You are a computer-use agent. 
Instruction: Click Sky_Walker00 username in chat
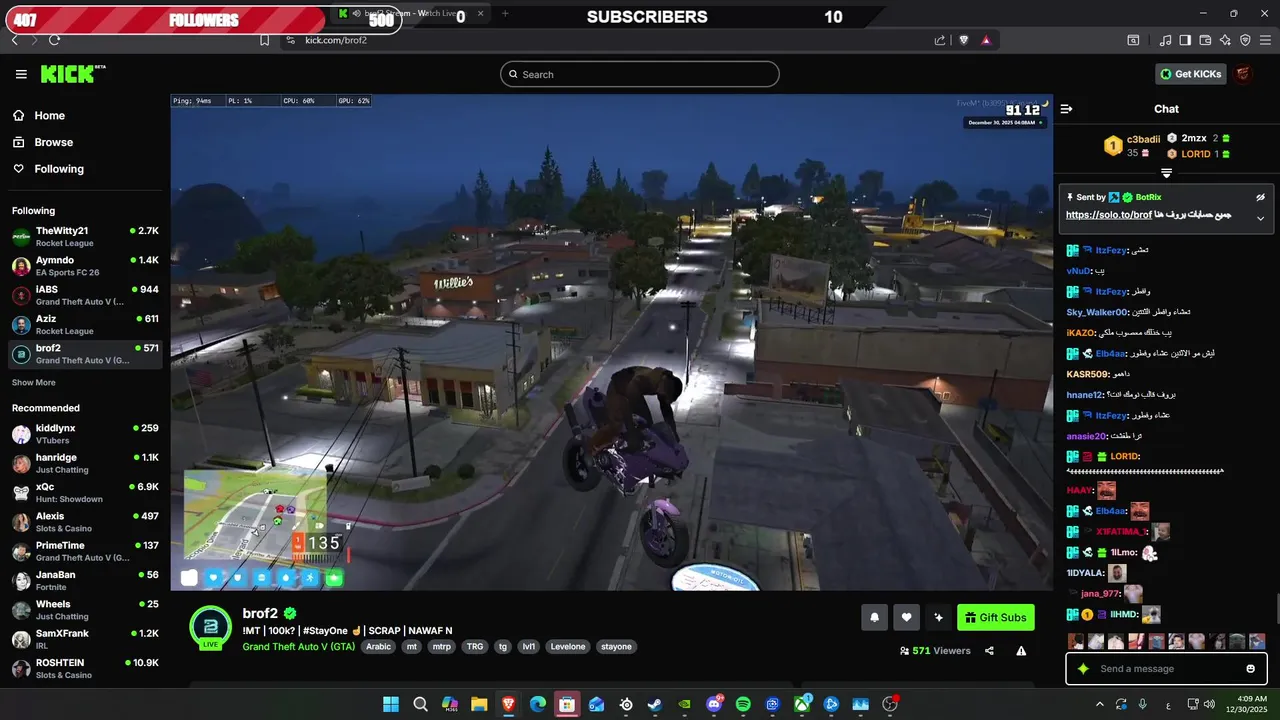1097,312
